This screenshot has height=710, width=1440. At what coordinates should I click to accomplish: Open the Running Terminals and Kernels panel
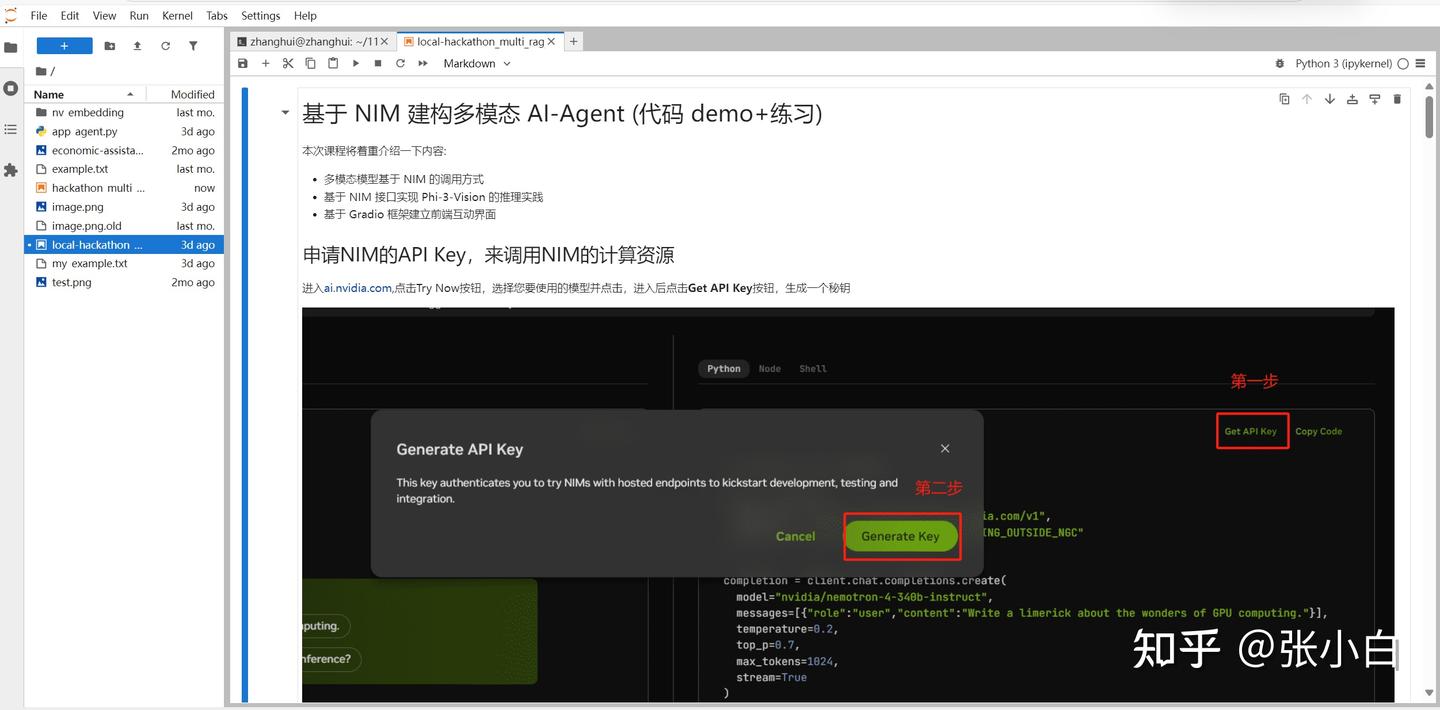pyautogui.click(x=11, y=88)
